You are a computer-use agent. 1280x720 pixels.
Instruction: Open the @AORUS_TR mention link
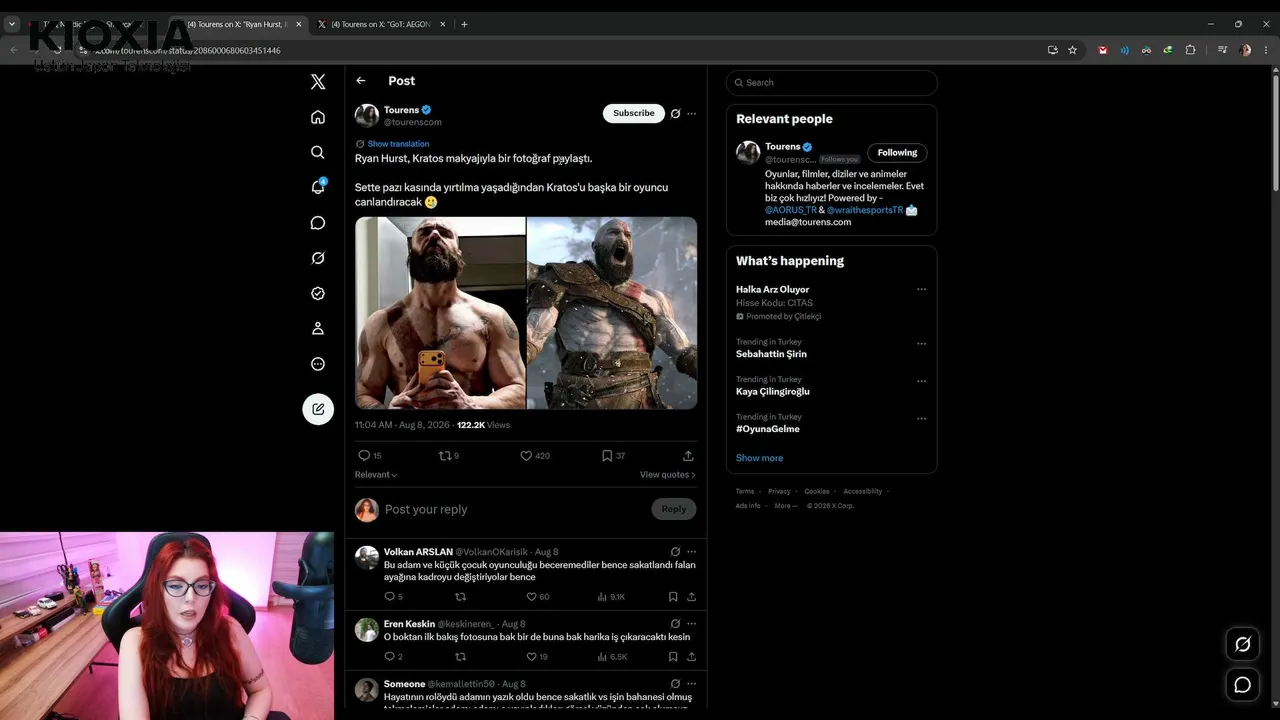click(791, 210)
